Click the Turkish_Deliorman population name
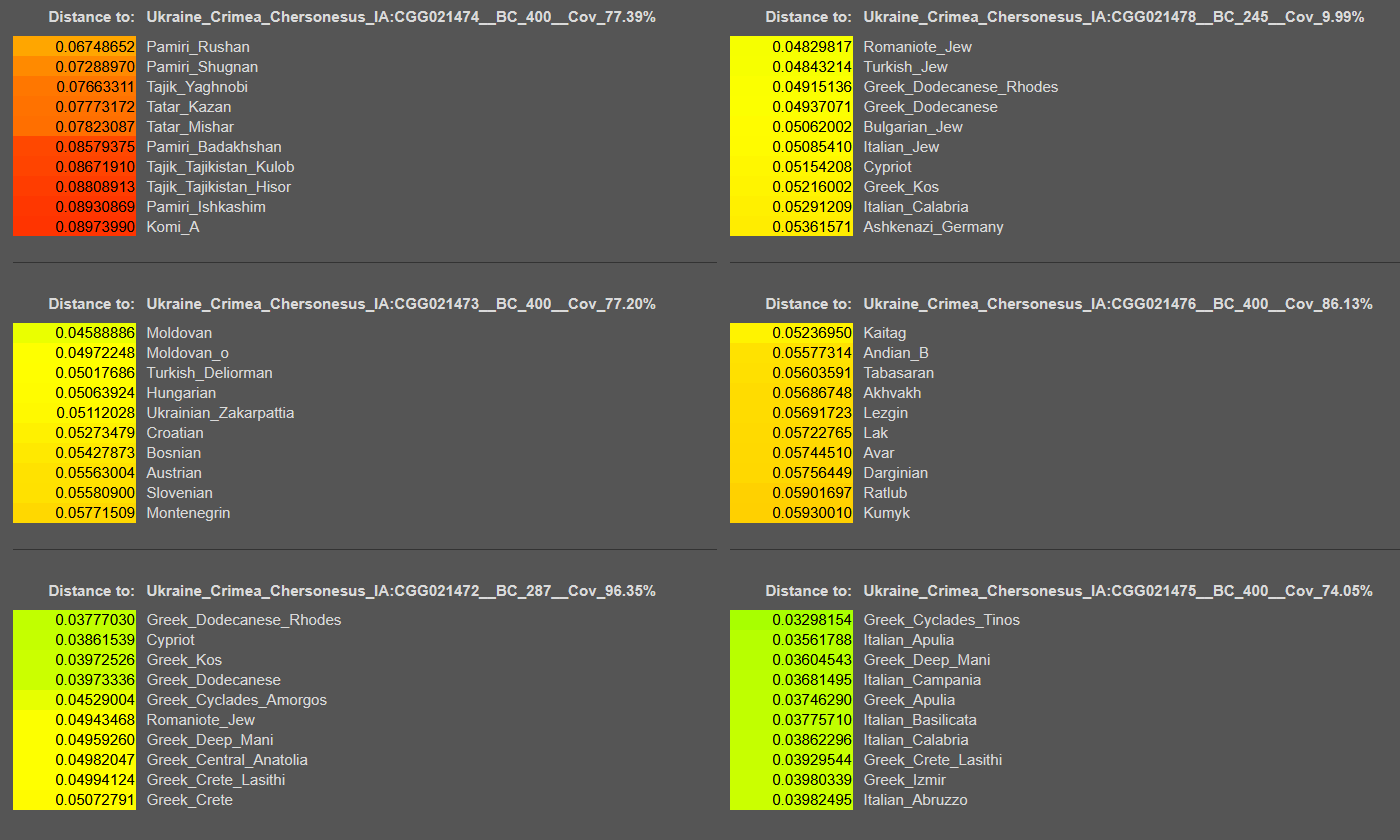 click(209, 373)
